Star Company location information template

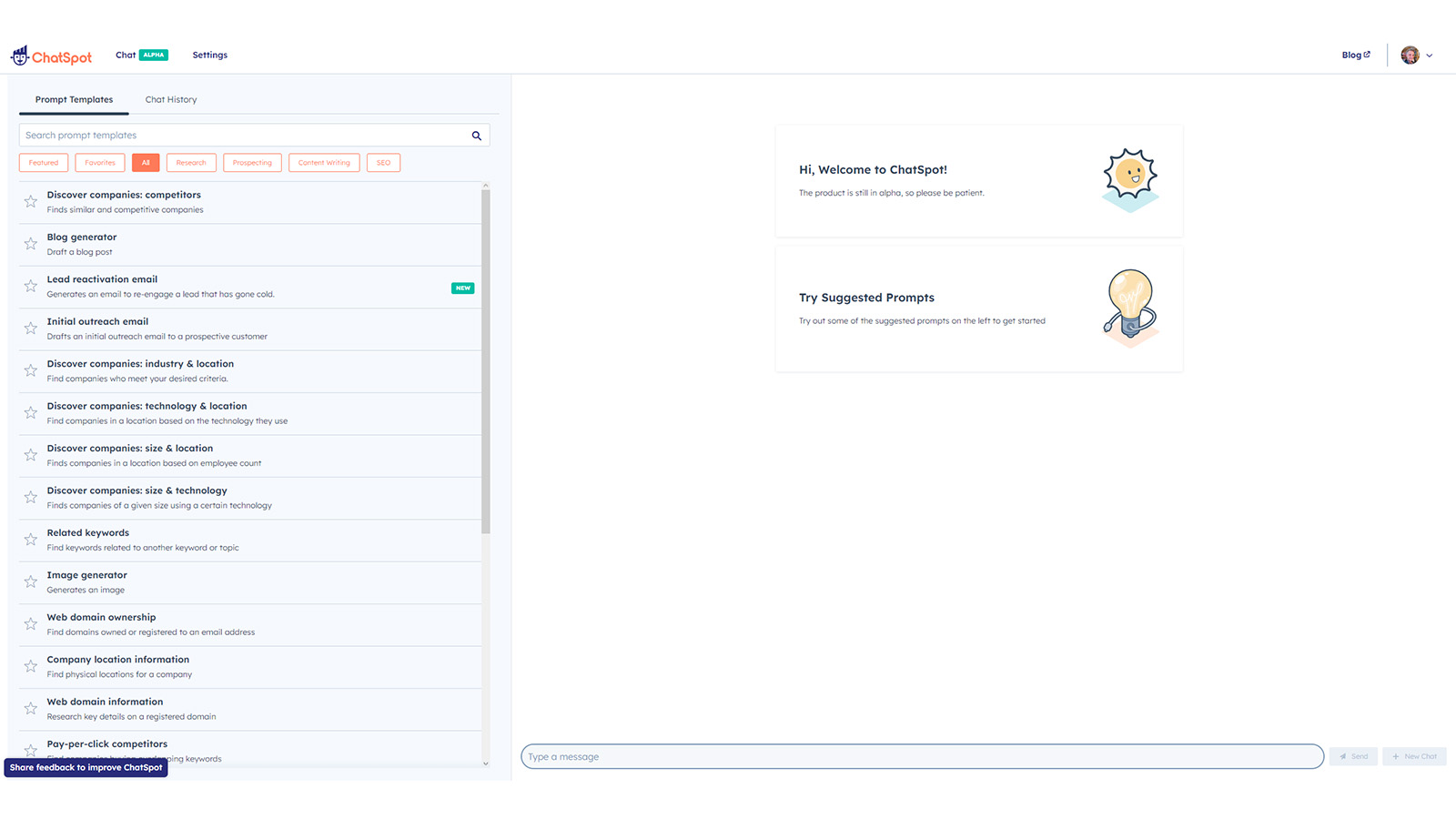click(31, 666)
